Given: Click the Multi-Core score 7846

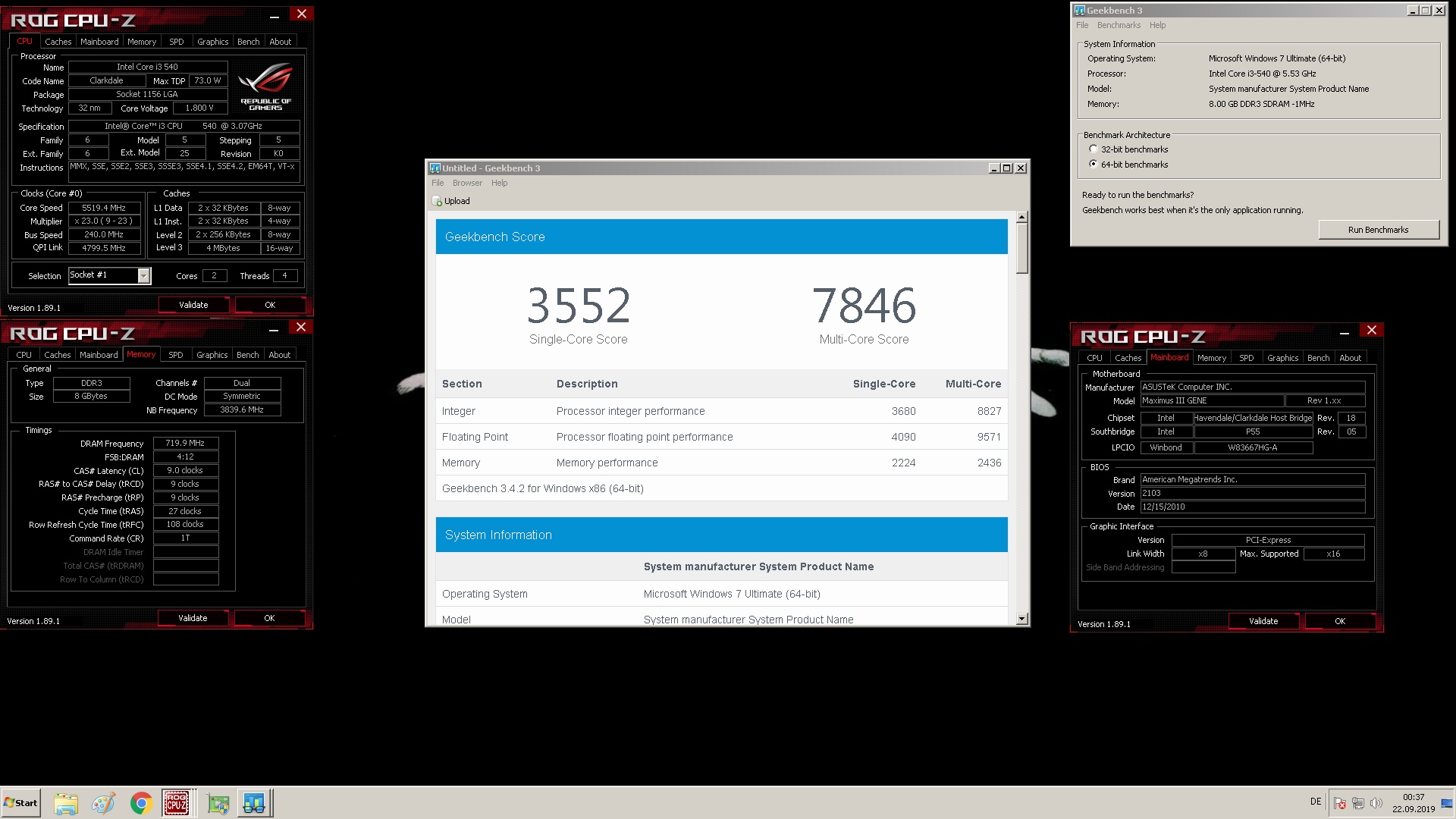Looking at the screenshot, I should [864, 305].
